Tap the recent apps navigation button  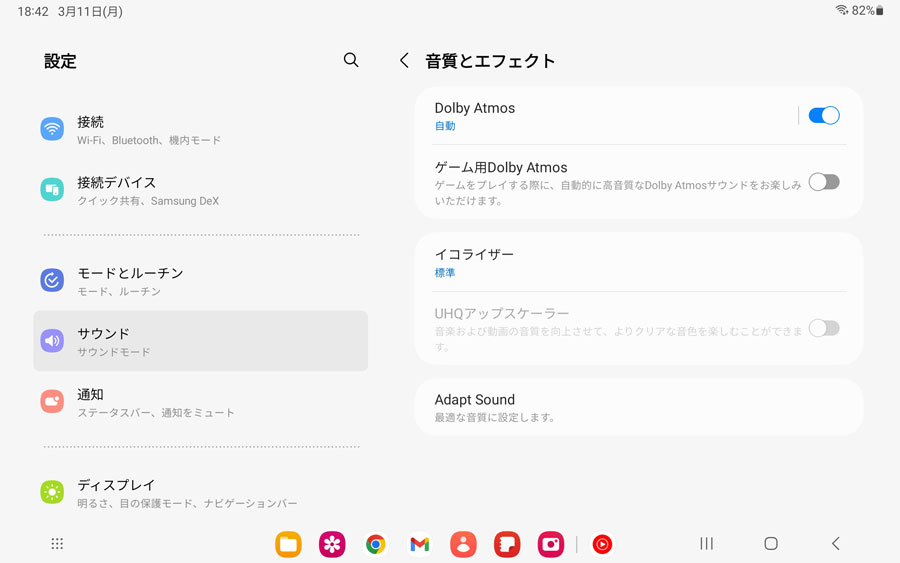pyautogui.click(x=707, y=543)
